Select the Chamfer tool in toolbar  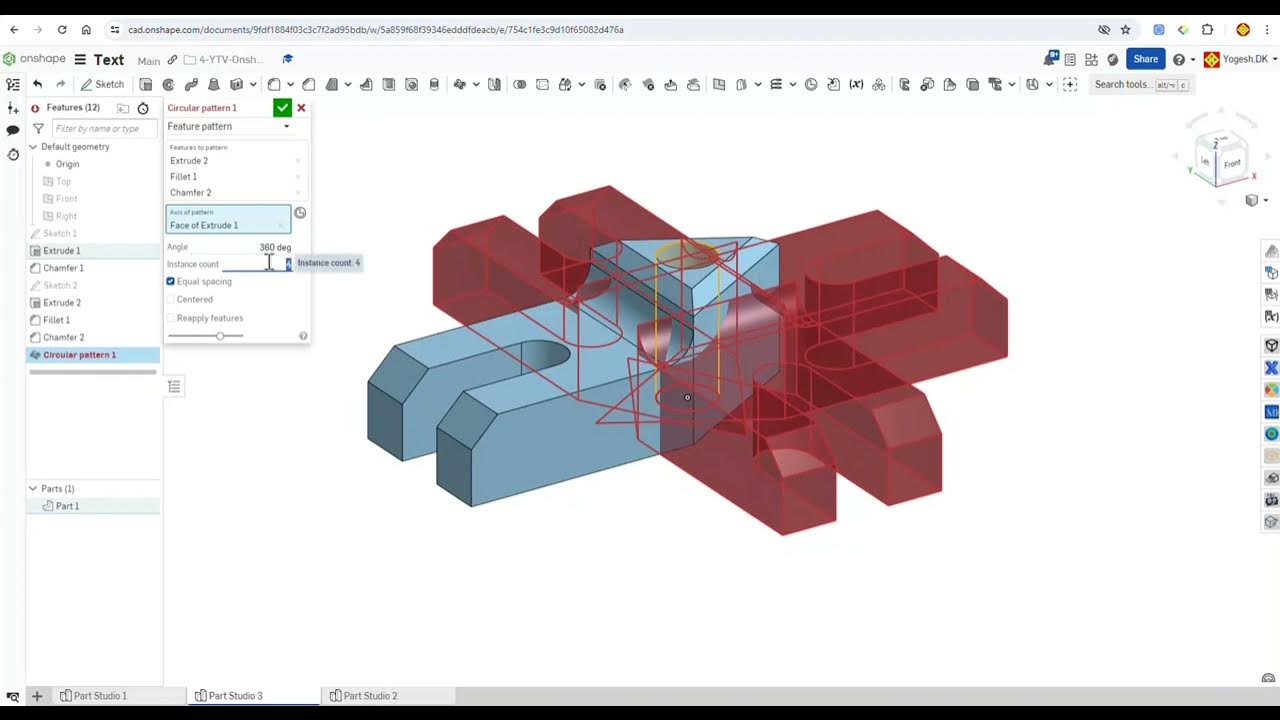[x=309, y=85]
